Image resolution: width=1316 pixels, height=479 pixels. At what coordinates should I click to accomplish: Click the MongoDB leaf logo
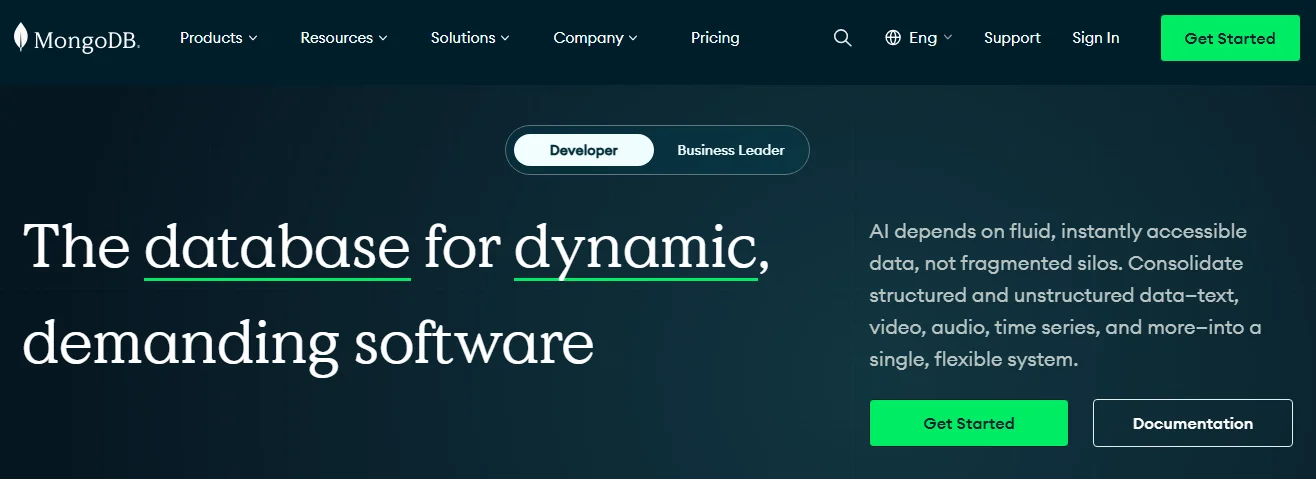21,38
